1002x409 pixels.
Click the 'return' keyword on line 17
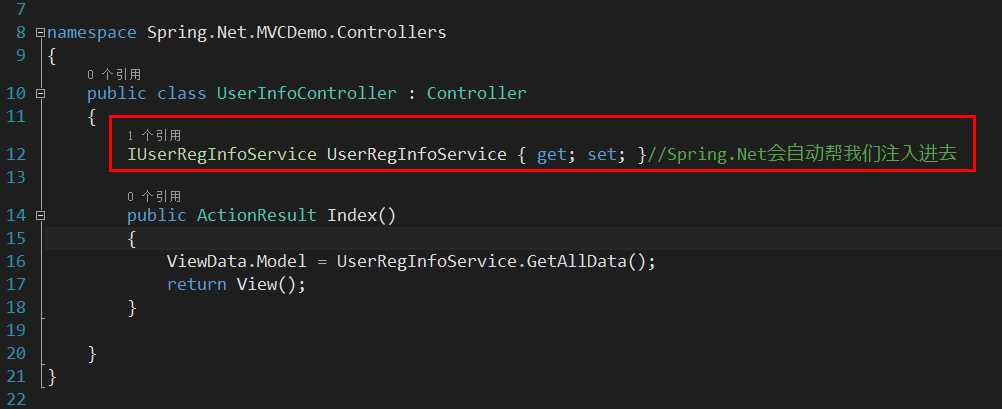click(x=197, y=284)
